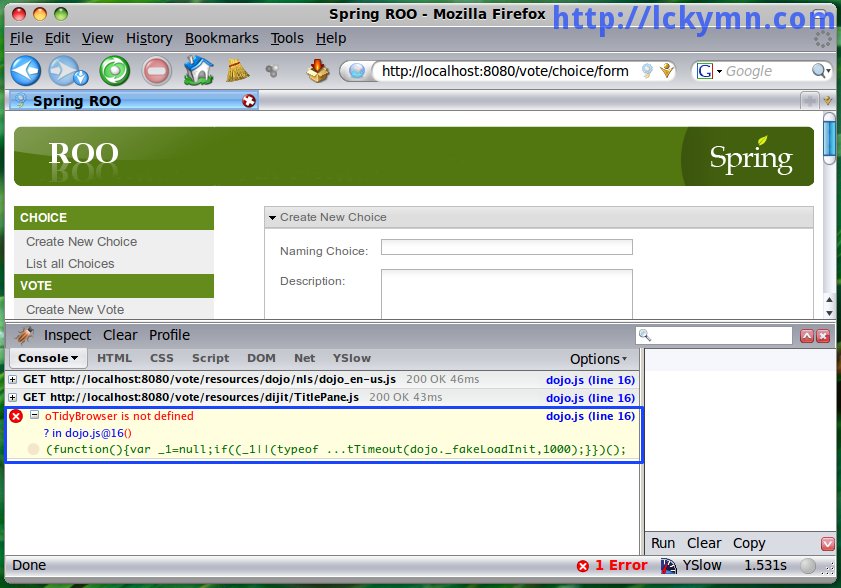Collapse the Create New Choice pane
Screen dimensions: 841x588
pyautogui.click(x=272, y=218)
